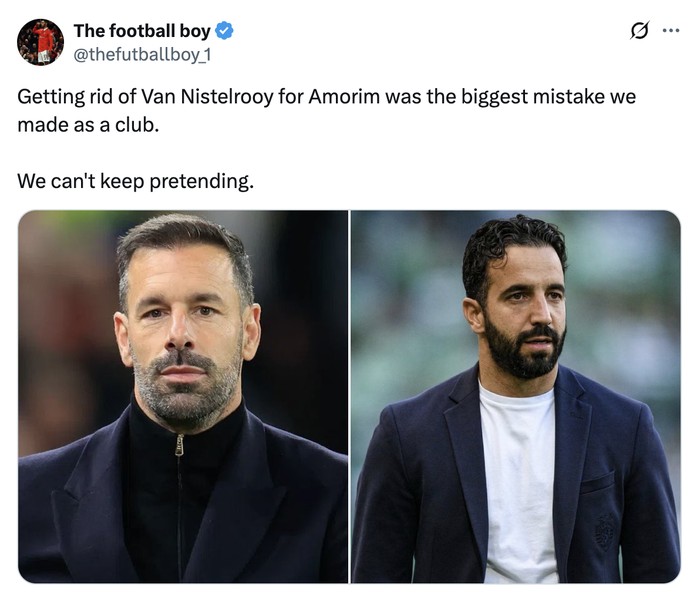Click the "We can't keep pretending." line

[135, 181]
